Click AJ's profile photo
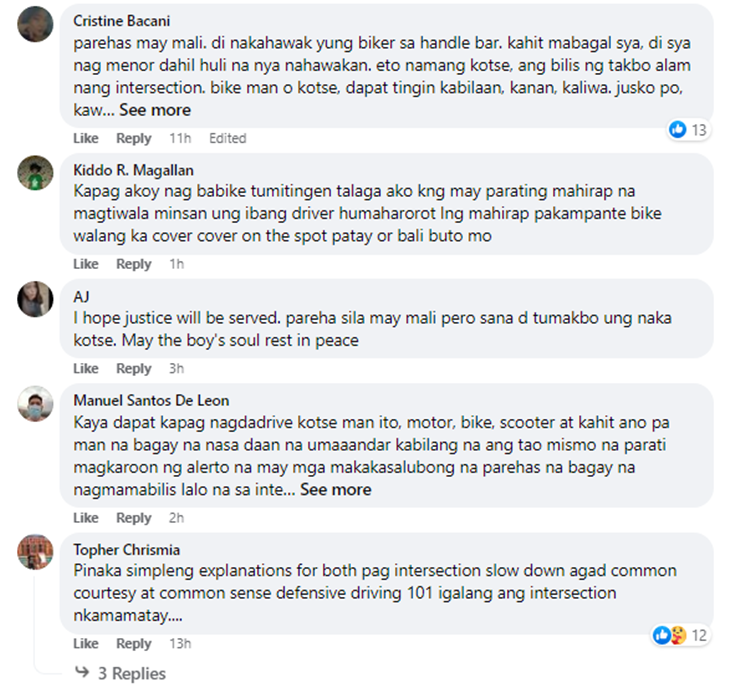Viewport: 750px width, 687px height. pos(35,299)
